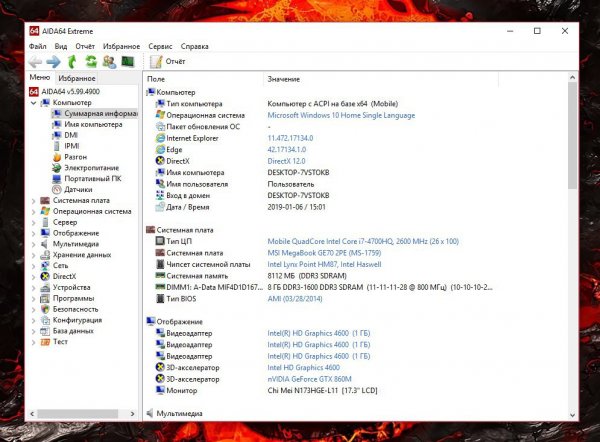The height and width of the screenshot is (442, 600).
Task: Click the Мультимедиа section header in details
Action: tap(174, 413)
